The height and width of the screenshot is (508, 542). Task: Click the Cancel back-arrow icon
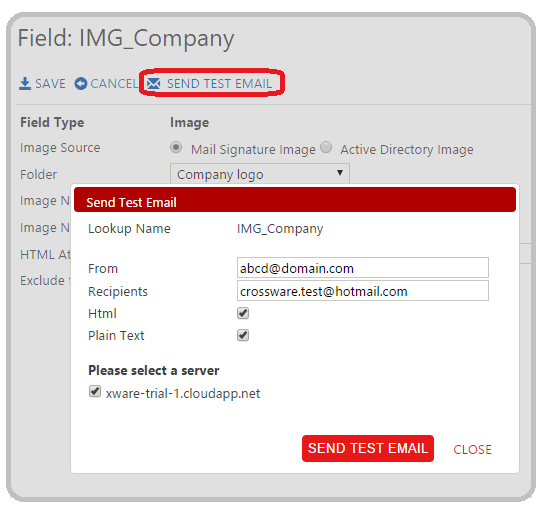[81, 84]
